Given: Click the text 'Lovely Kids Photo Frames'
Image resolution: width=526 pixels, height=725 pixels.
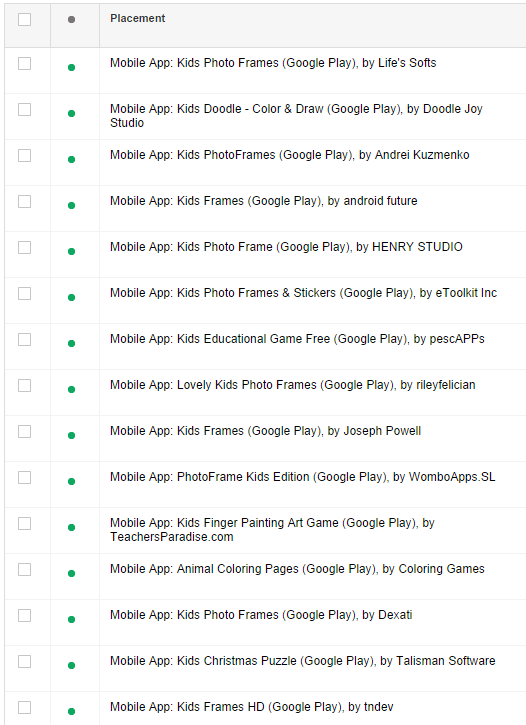Looking at the screenshot, I should point(247,385).
